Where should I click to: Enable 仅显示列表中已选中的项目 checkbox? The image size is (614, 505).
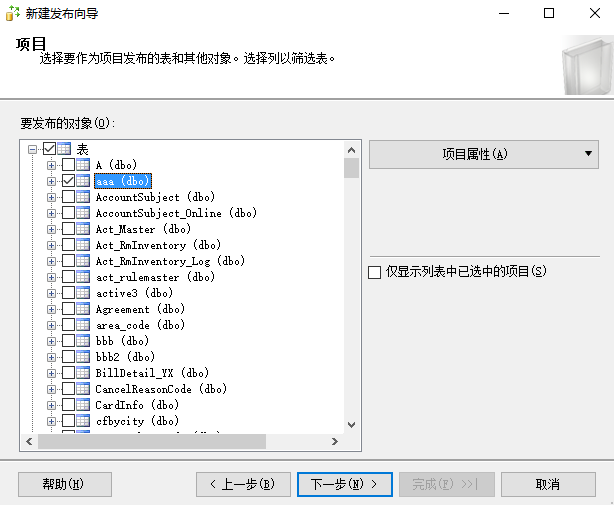[x=375, y=271]
